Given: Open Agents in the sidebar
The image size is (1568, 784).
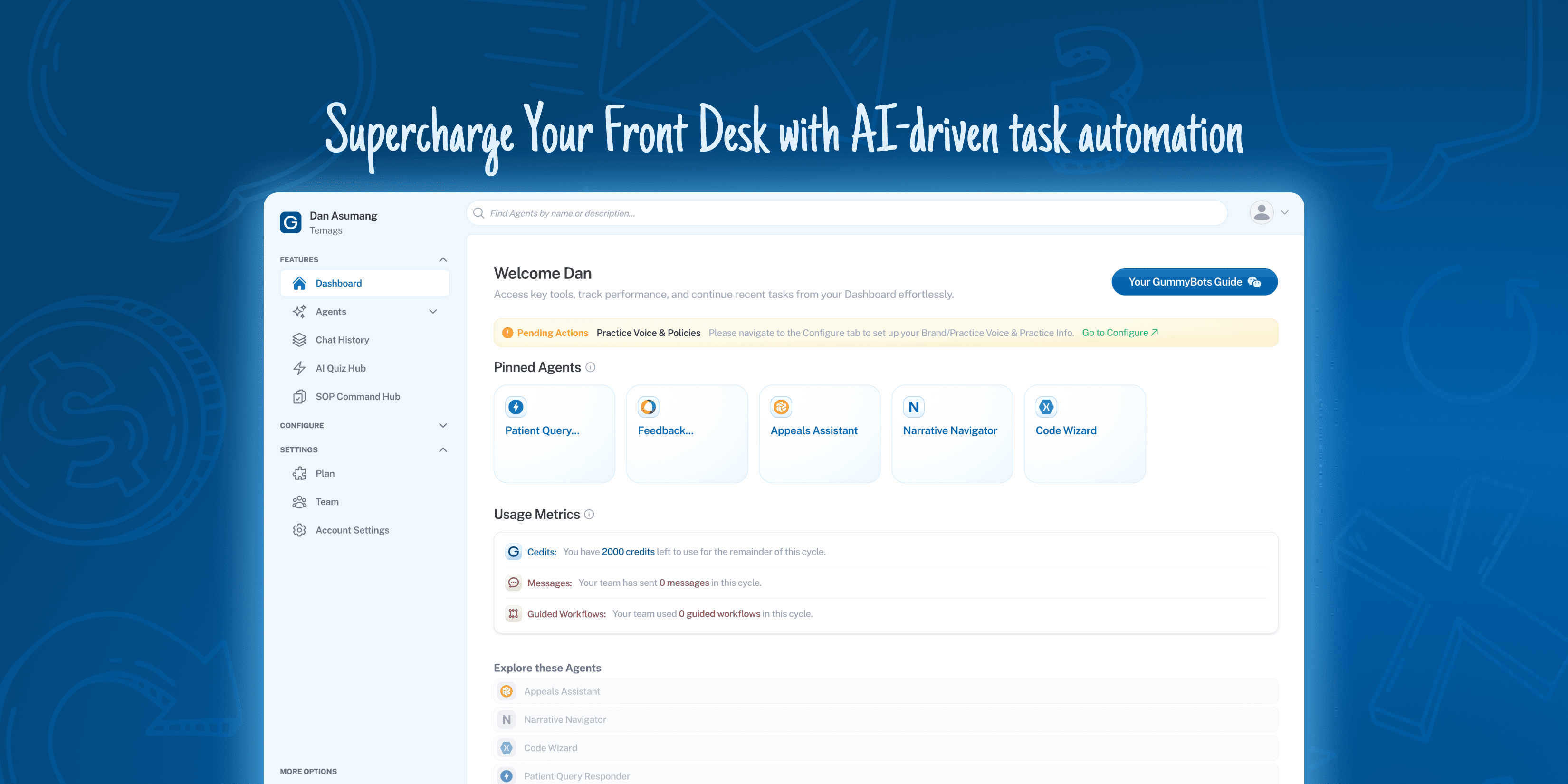Looking at the screenshot, I should [364, 312].
